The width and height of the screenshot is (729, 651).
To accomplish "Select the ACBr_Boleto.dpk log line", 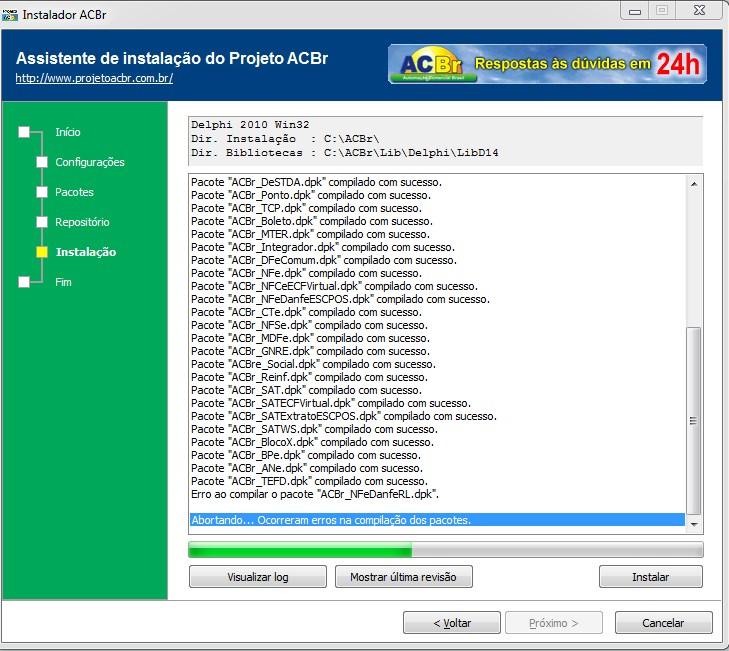I will point(311,221).
